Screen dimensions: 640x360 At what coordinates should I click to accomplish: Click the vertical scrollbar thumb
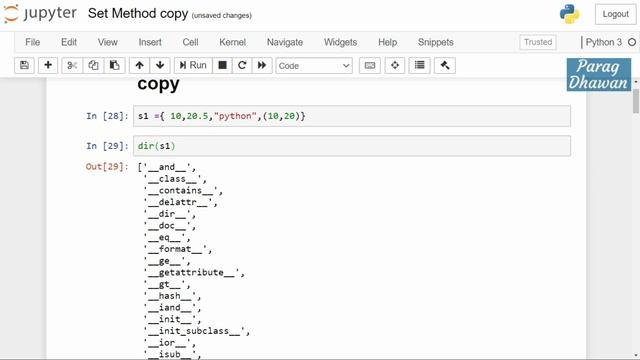pos(636,101)
